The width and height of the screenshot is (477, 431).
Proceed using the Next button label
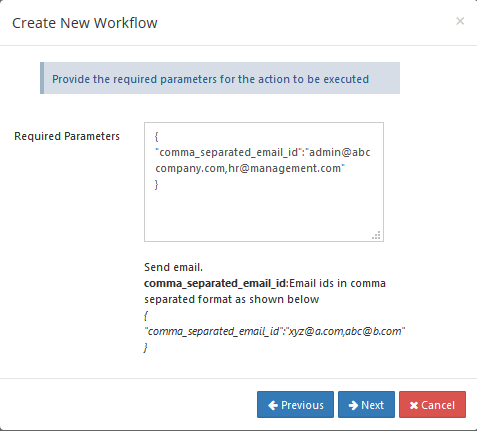click(372, 405)
